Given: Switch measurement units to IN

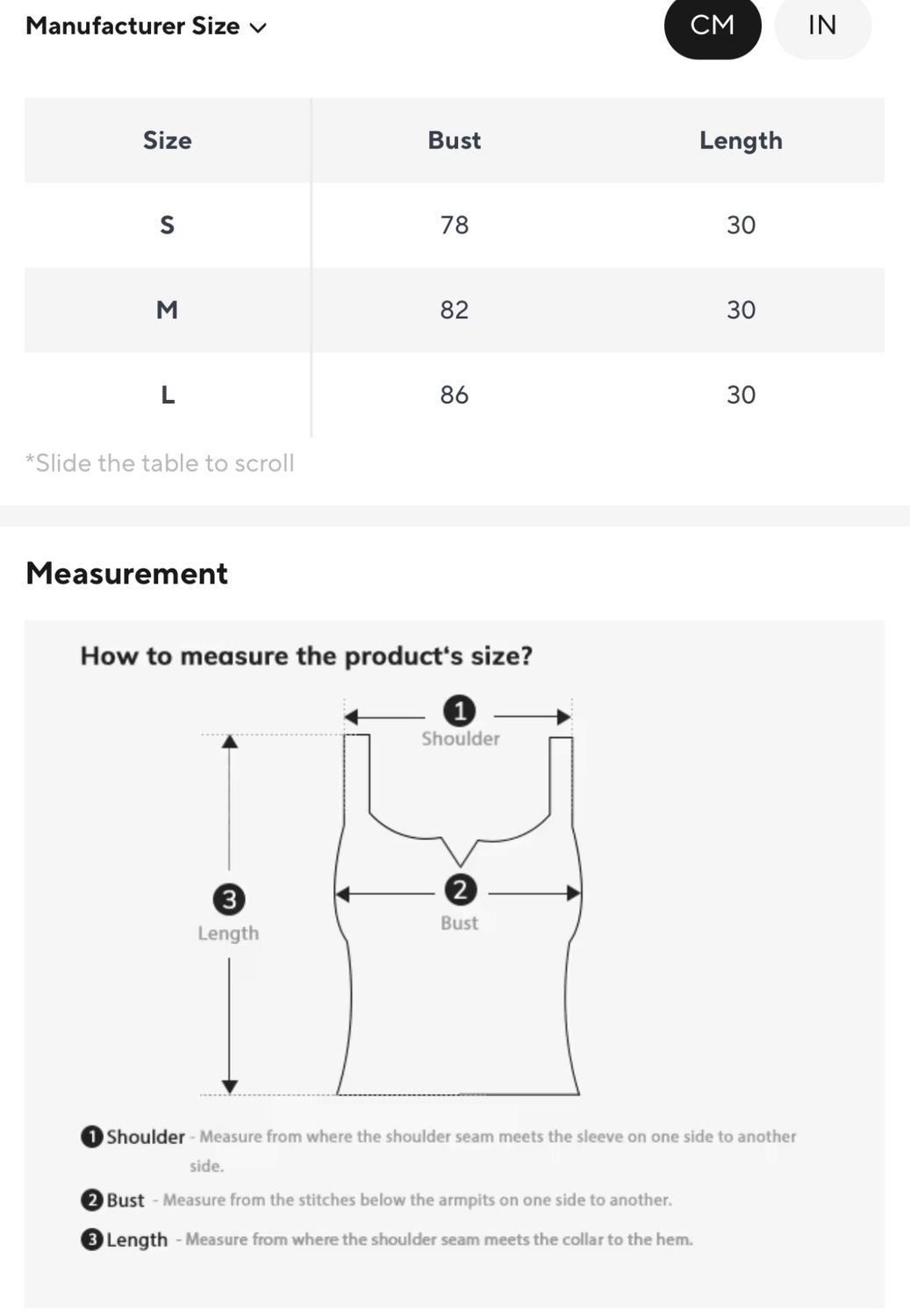Looking at the screenshot, I should (822, 25).
